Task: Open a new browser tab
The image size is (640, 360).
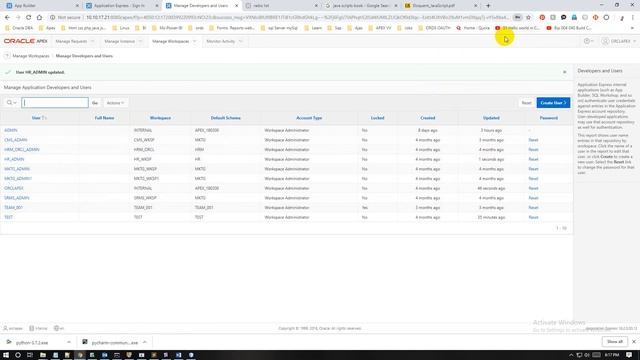Action: 488,6
